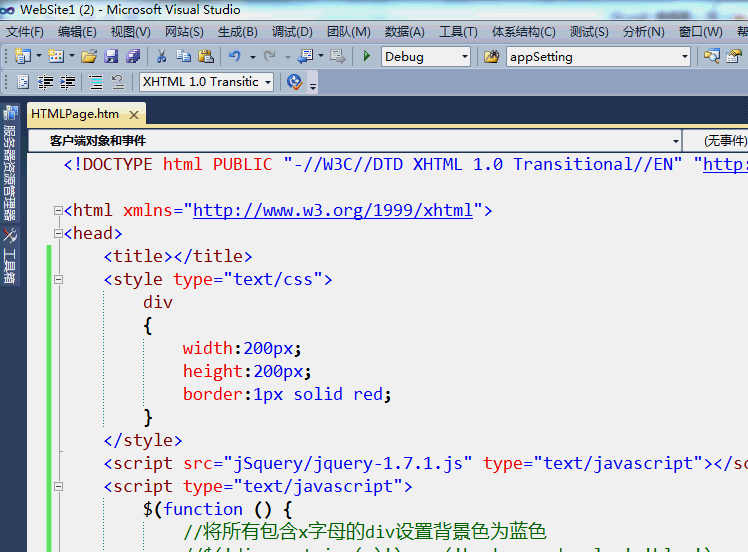This screenshot has width=748, height=552.
Task: Click the Paste clipboard icon
Action: (206, 57)
